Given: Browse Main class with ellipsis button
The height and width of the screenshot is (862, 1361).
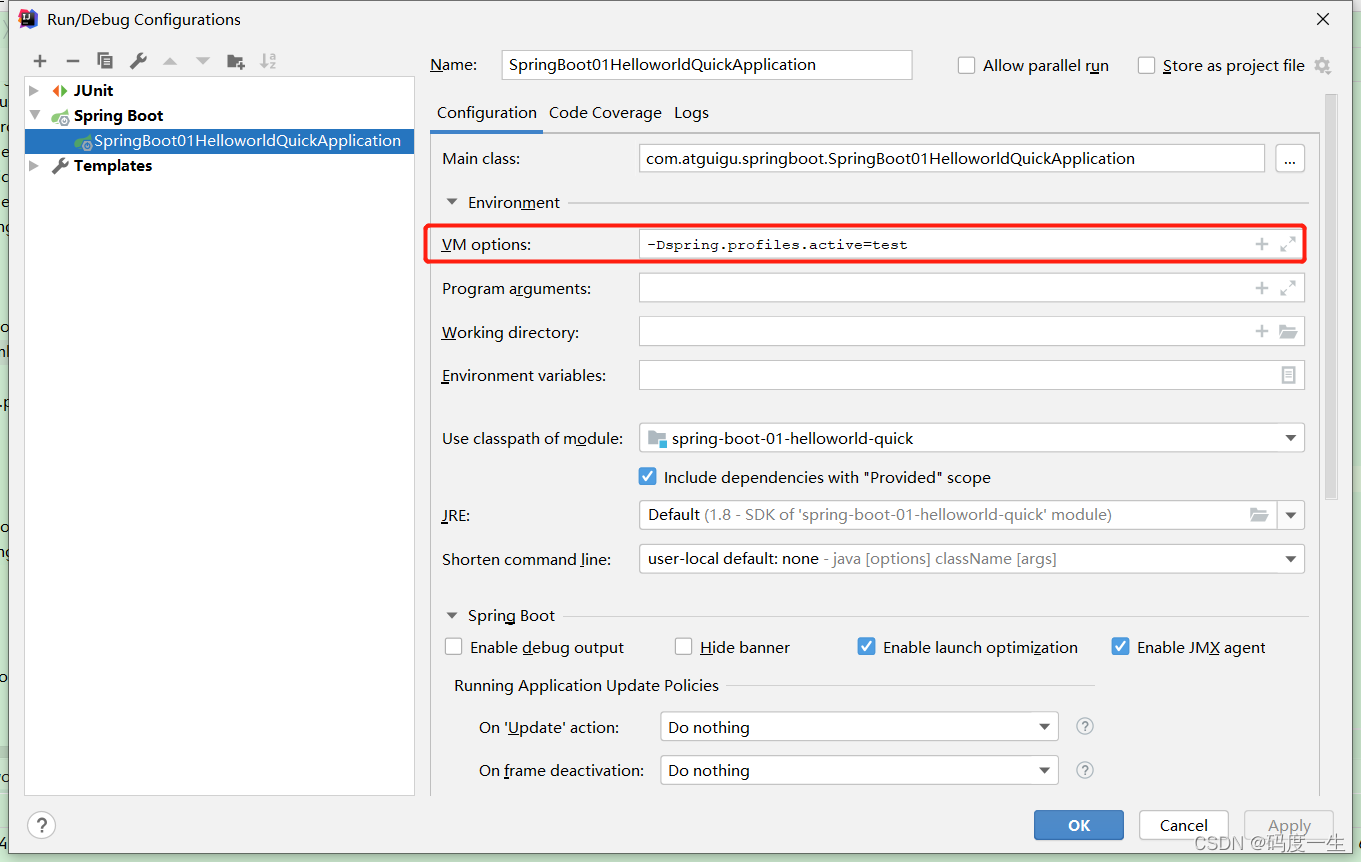Looking at the screenshot, I should point(1290,158).
